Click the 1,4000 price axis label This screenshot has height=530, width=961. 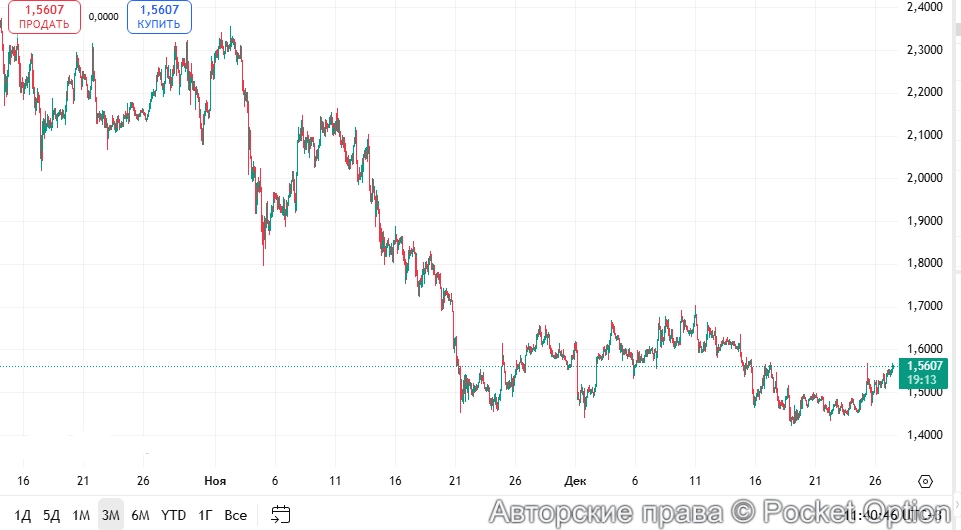click(923, 435)
